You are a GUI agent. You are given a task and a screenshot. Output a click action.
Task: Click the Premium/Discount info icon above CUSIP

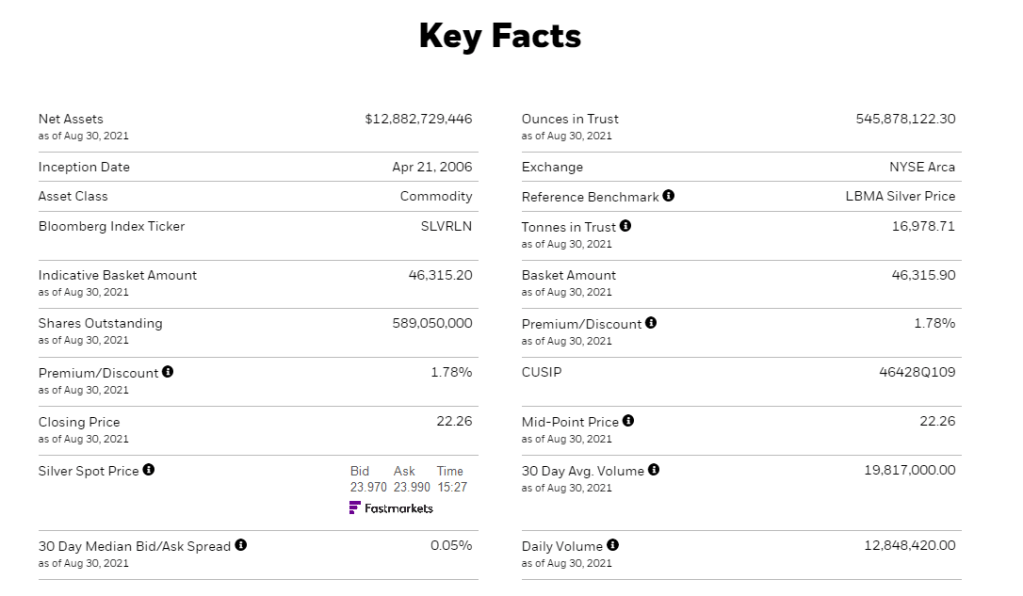tap(651, 323)
